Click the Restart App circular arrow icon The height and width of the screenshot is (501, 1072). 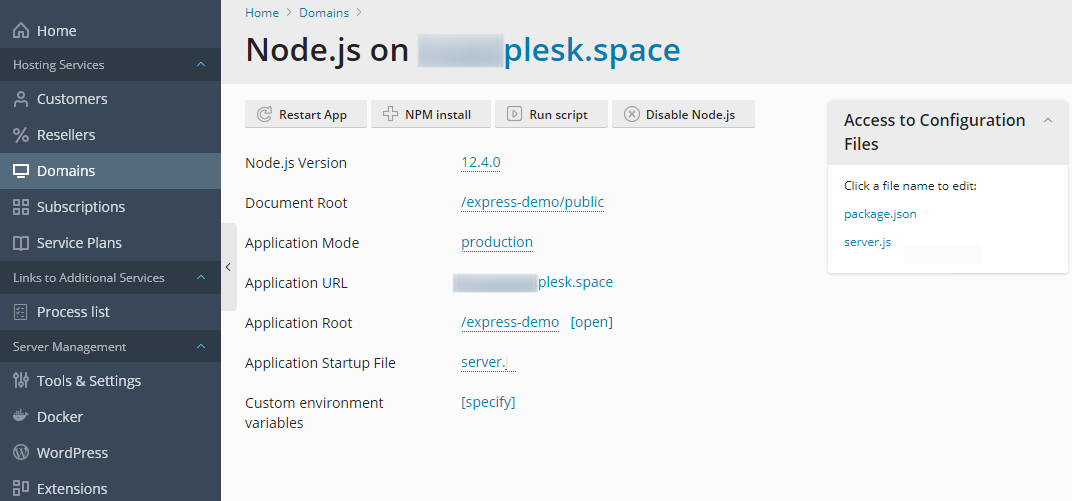(x=264, y=114)
